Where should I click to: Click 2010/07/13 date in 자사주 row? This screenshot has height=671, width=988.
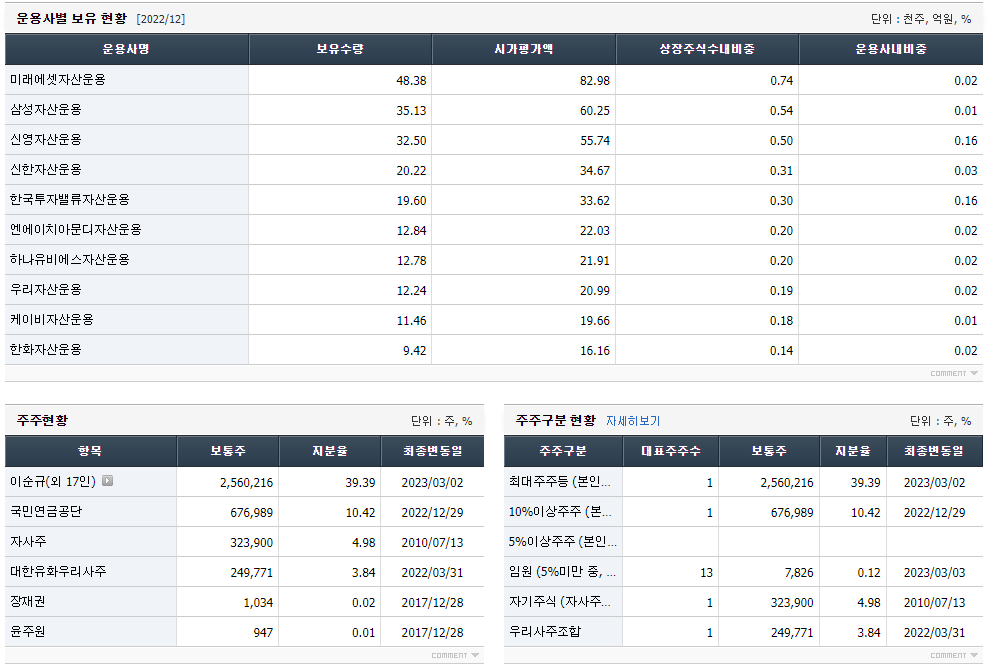(x=432, y=543)
